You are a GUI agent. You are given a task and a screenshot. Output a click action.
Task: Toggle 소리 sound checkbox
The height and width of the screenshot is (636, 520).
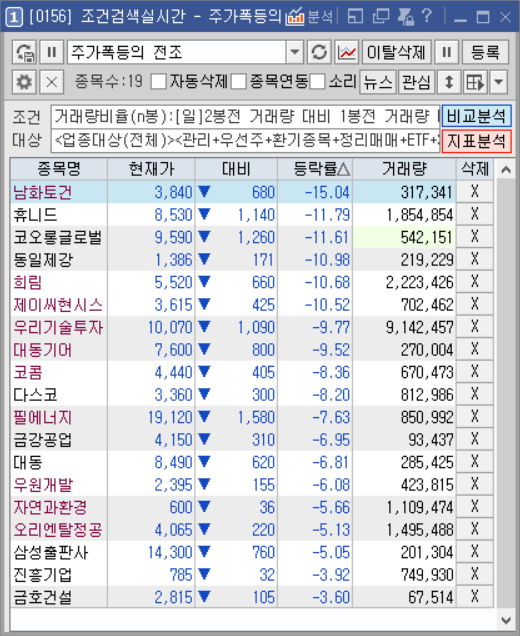click(318, 82)
